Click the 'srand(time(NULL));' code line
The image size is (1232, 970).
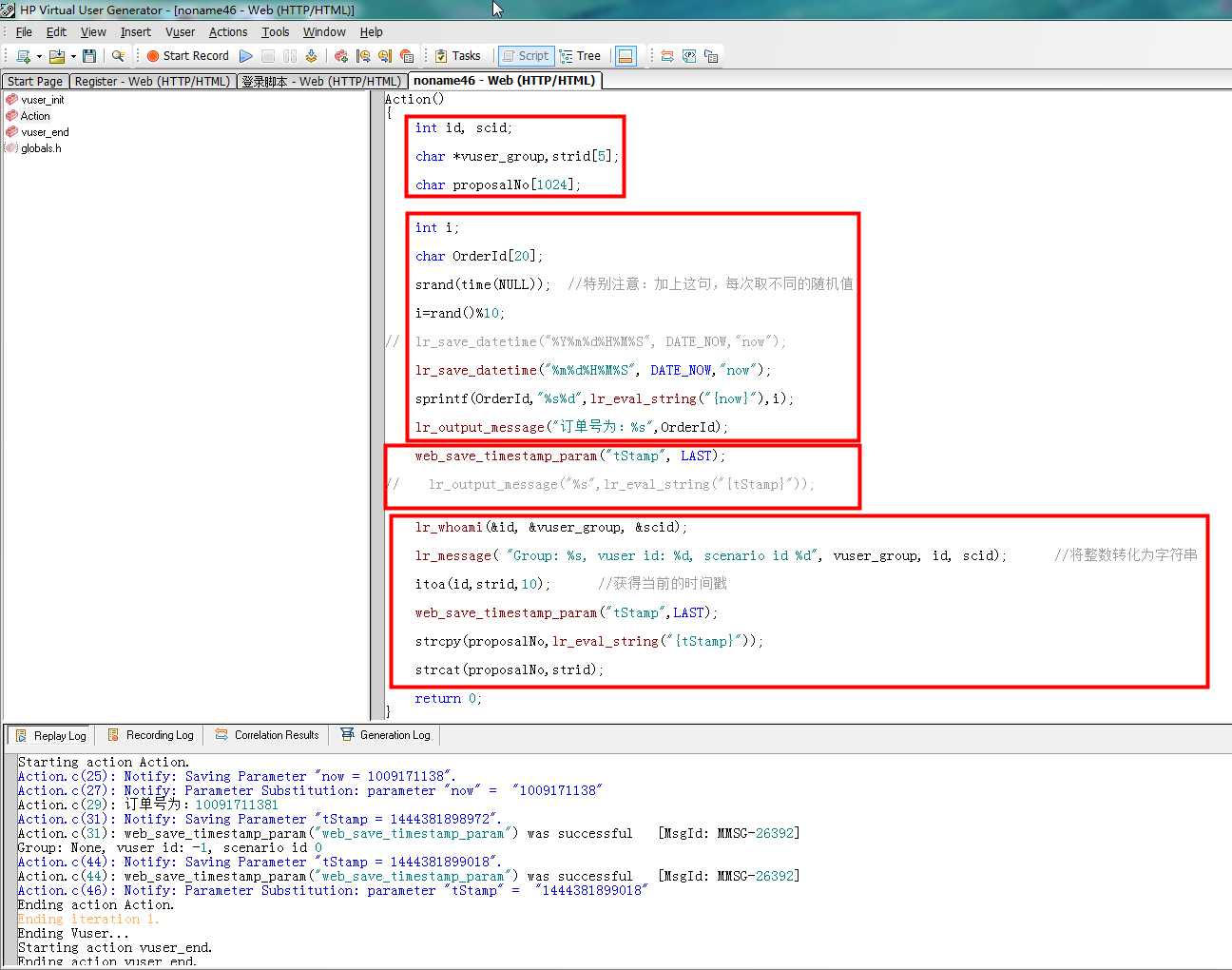(482, 285)
